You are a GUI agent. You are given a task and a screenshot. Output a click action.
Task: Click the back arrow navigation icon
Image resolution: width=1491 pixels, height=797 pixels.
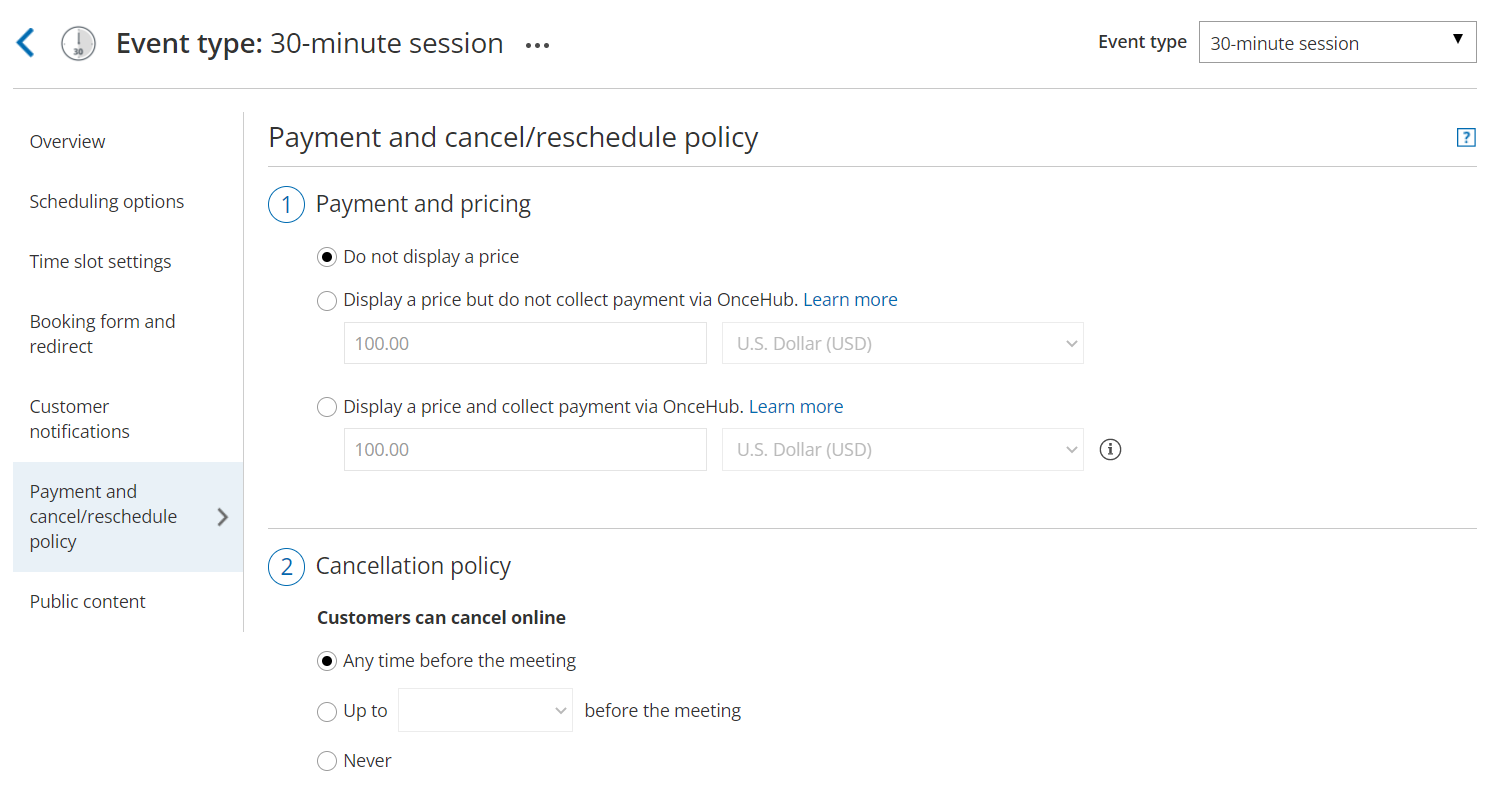[x=25, y=42]
